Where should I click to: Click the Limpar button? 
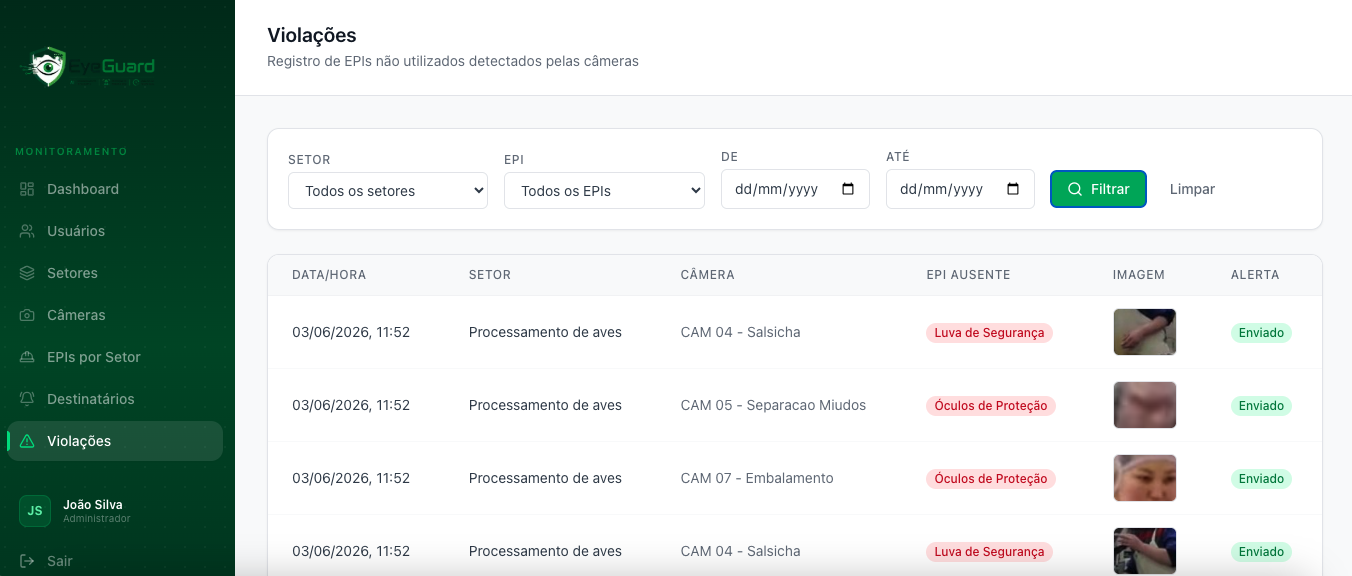click(x=1192, y=189)
